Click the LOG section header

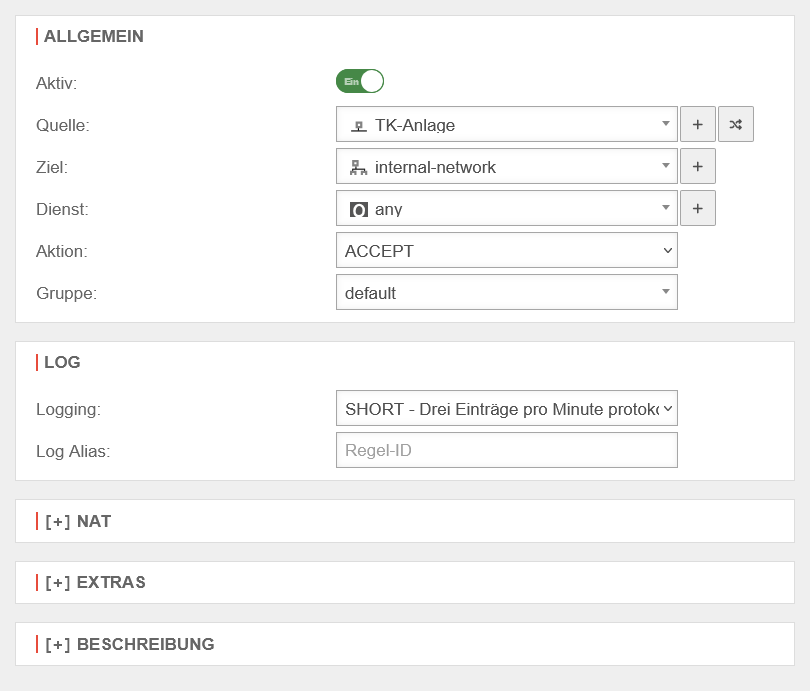click(62, 363)
